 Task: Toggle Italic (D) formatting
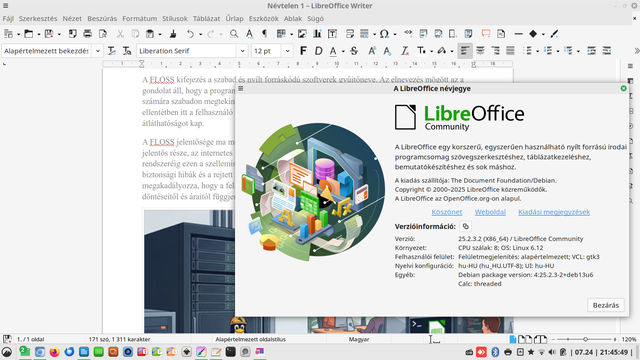click(318, 51)
